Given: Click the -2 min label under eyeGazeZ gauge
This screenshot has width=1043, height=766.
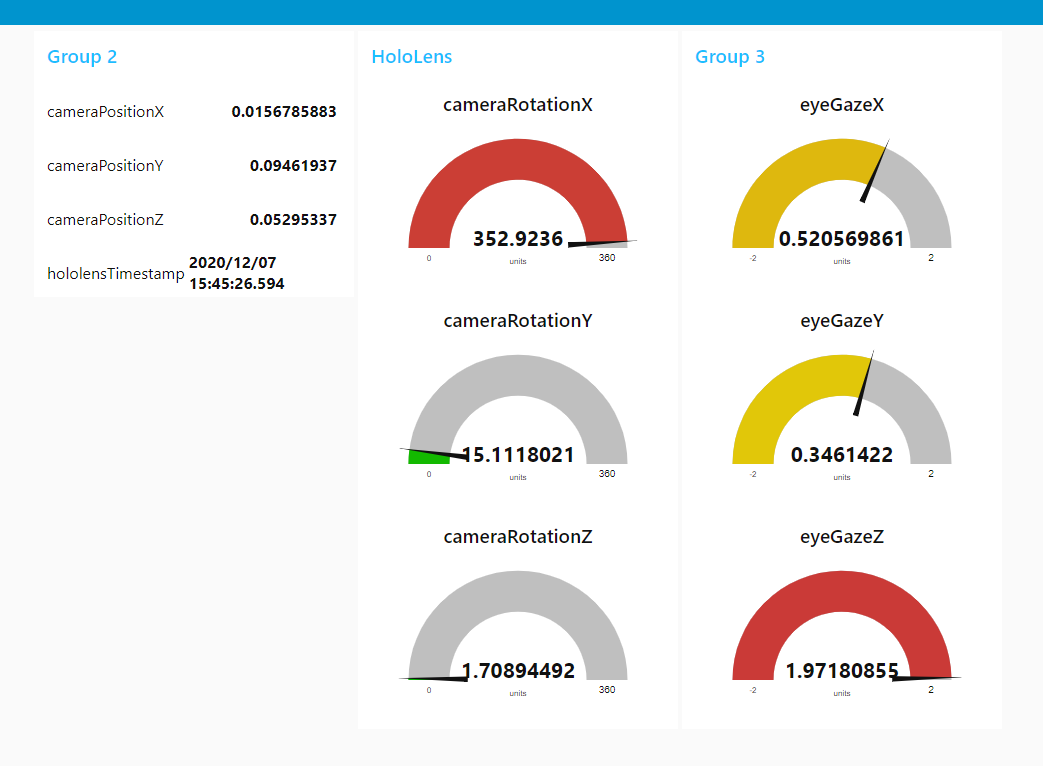Looking at the screenshot, I should point(753,689).
